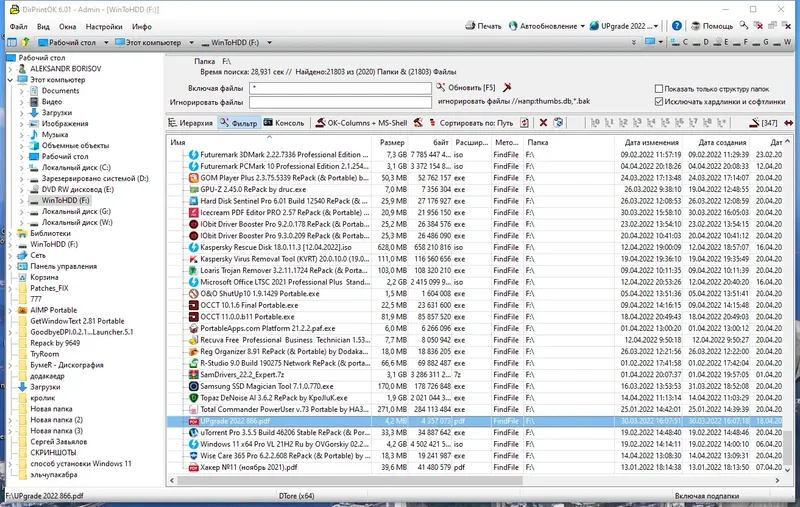Click the Включая файлы input field
Screen dimensions: 800x507
click(340, 88)
